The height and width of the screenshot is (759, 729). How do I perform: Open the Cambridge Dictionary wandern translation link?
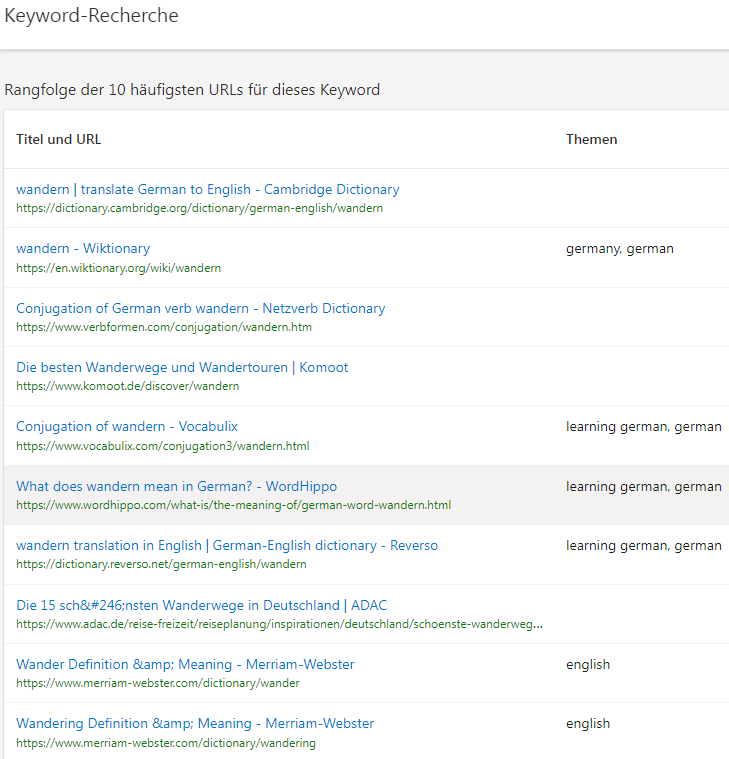click(207, 189)
